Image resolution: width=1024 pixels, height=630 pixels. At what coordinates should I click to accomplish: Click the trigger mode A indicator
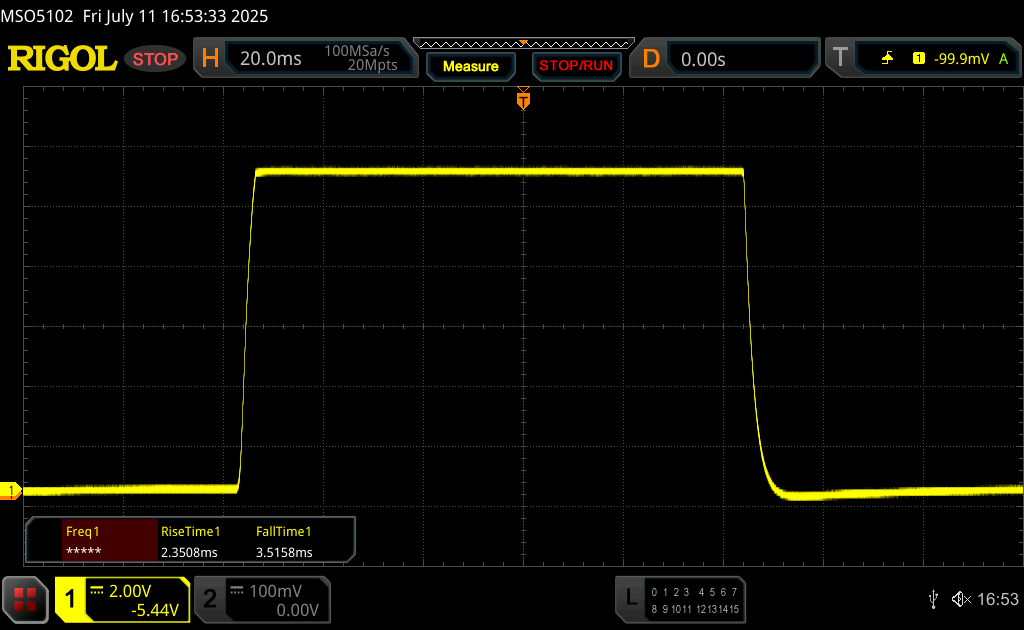click(x=1004, y=59)
